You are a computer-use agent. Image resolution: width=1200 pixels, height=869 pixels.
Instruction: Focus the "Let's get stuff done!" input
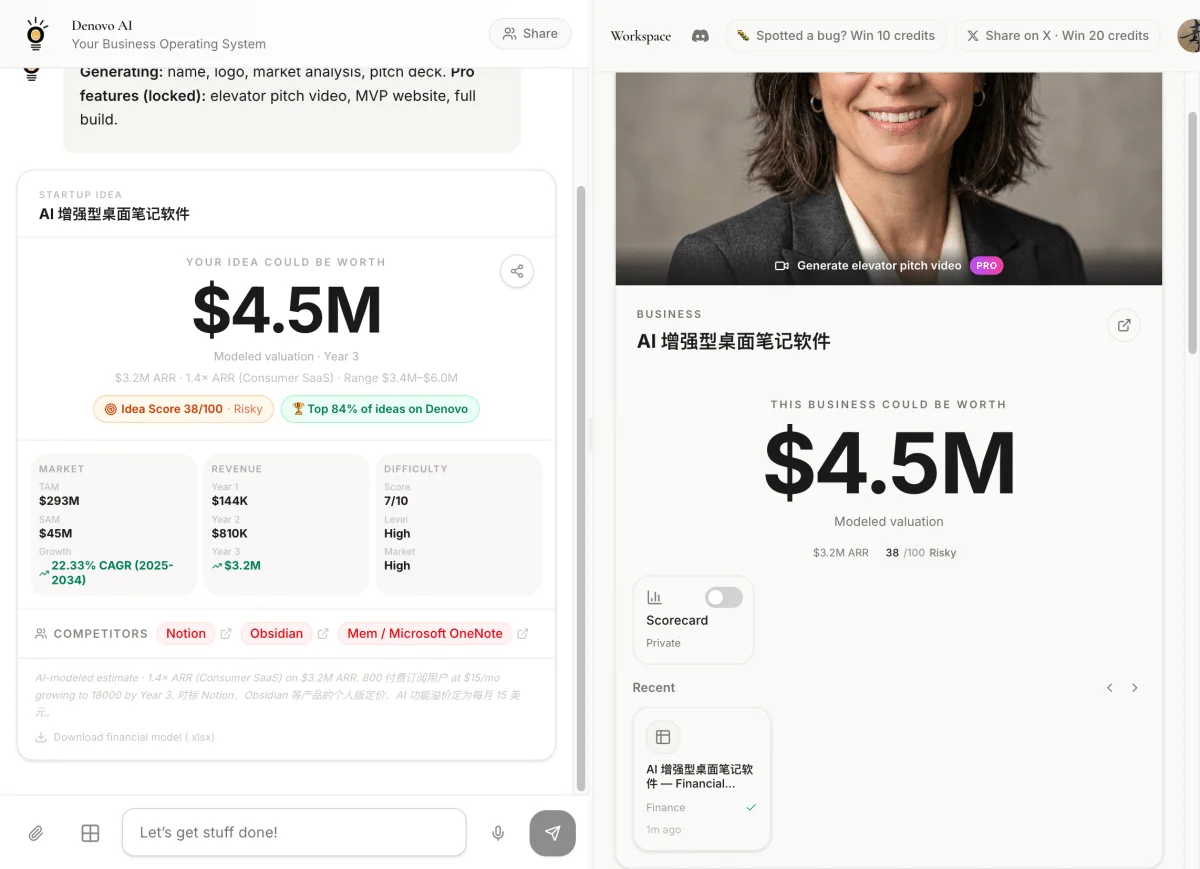point(294,832)
